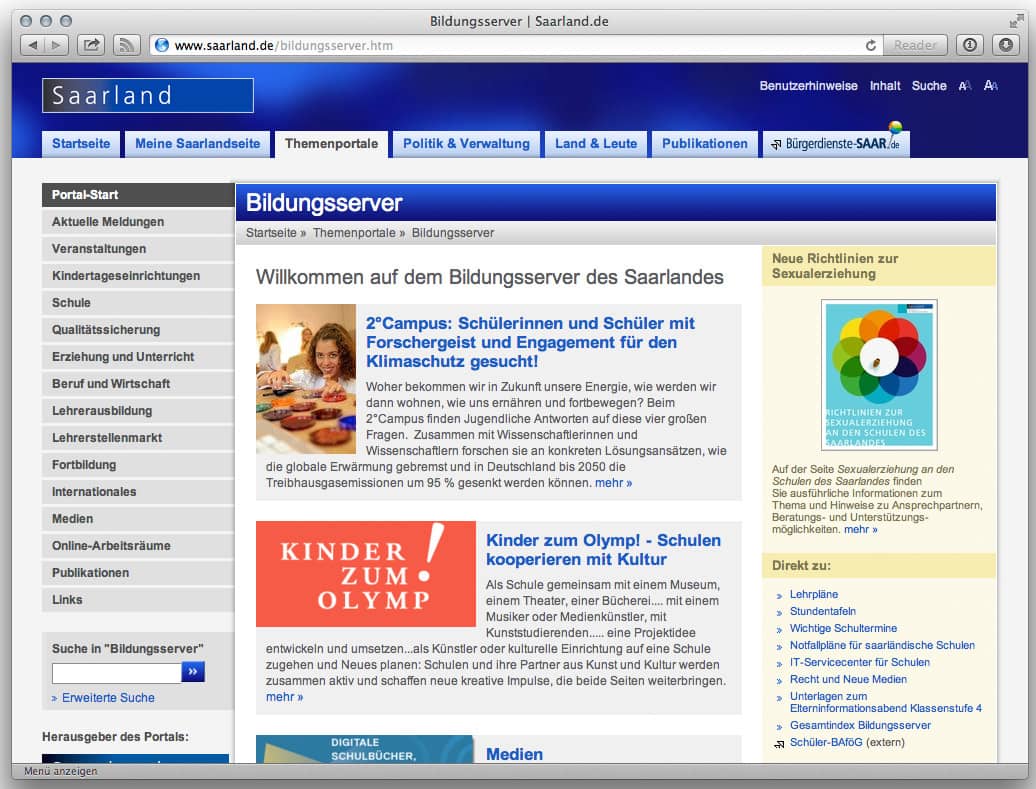Open the Safari downloads icon
The height and width of the screenshot is (789, 1036).
(1004, 45)
